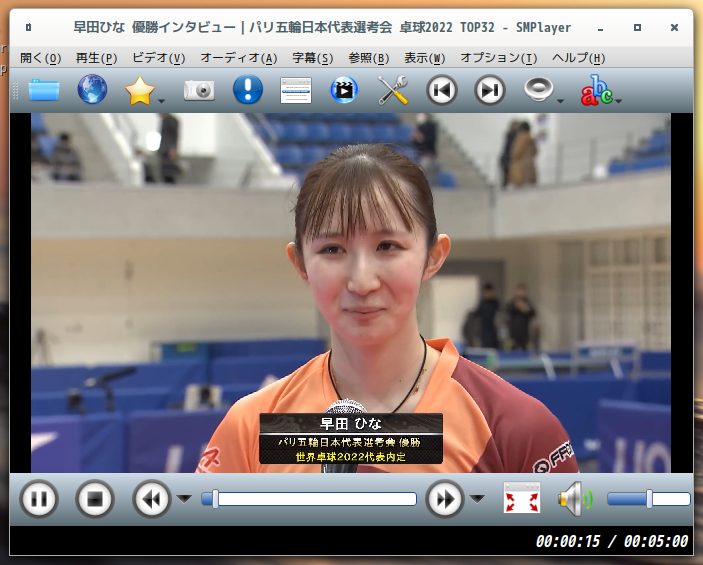Click the abc subtitles icon

pos(596,90)
